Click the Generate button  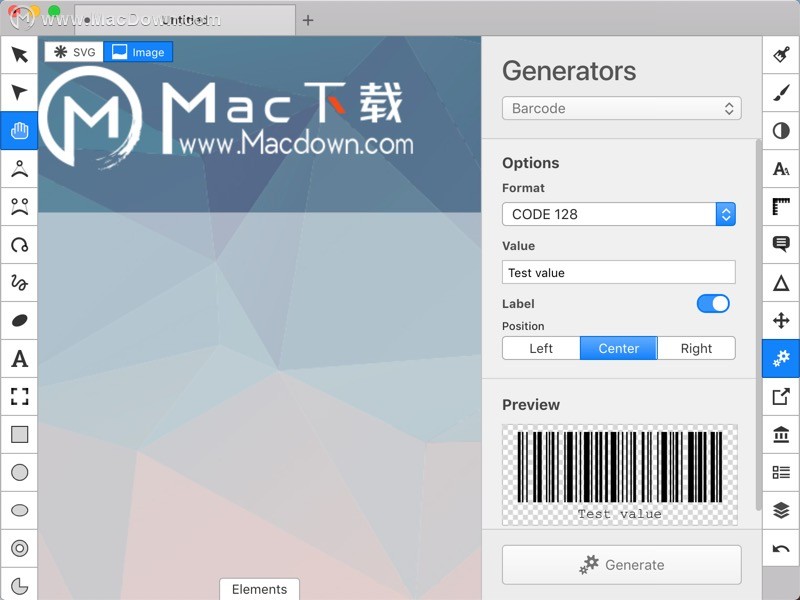(x=621, y=565)
